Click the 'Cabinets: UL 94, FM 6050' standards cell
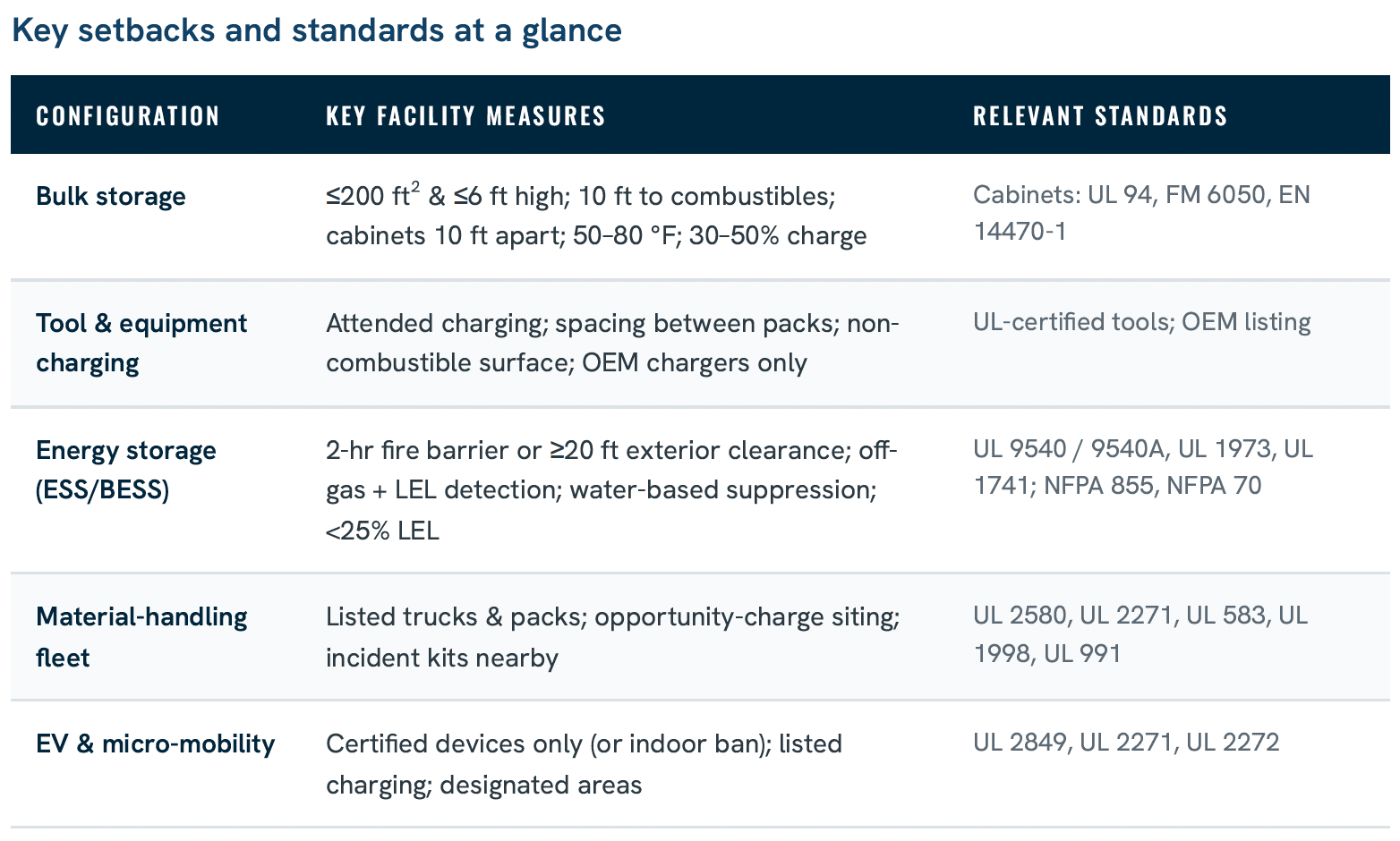The height and width of the screenshot is (841, 1400). click(x=1141, y=213)
